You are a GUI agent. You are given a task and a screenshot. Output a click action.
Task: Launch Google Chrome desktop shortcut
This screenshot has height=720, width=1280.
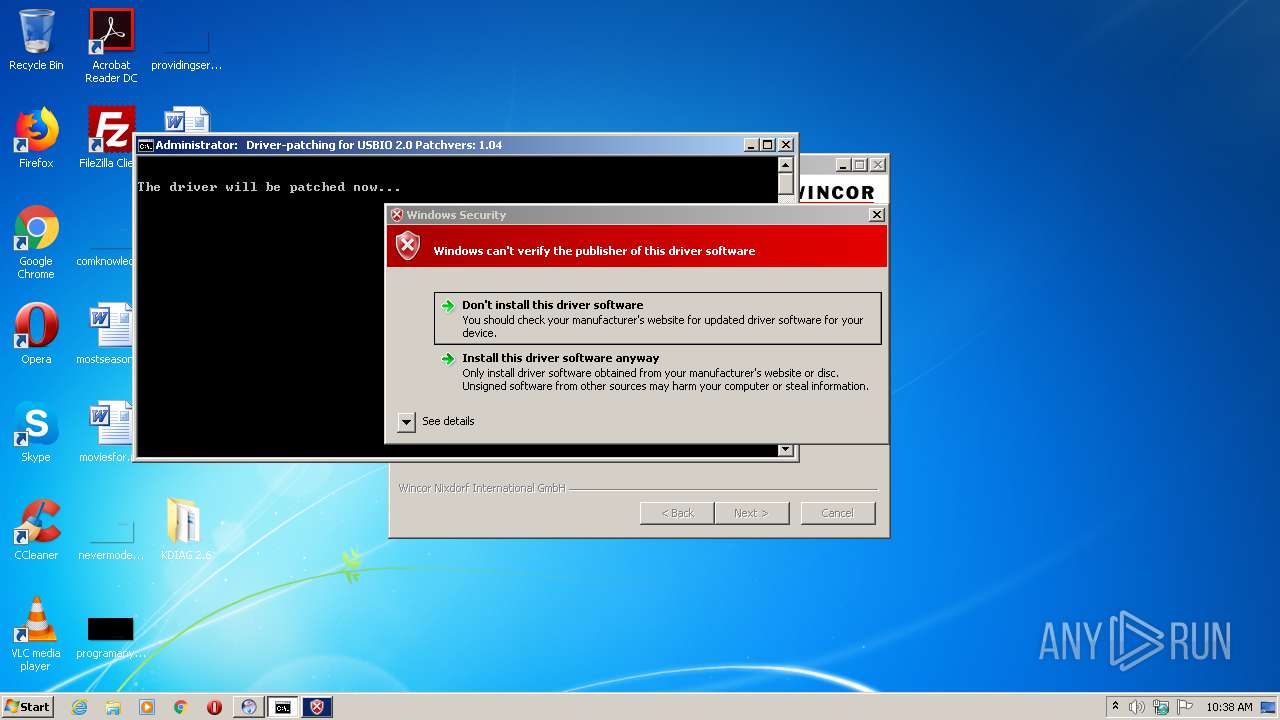coord(36,243)
